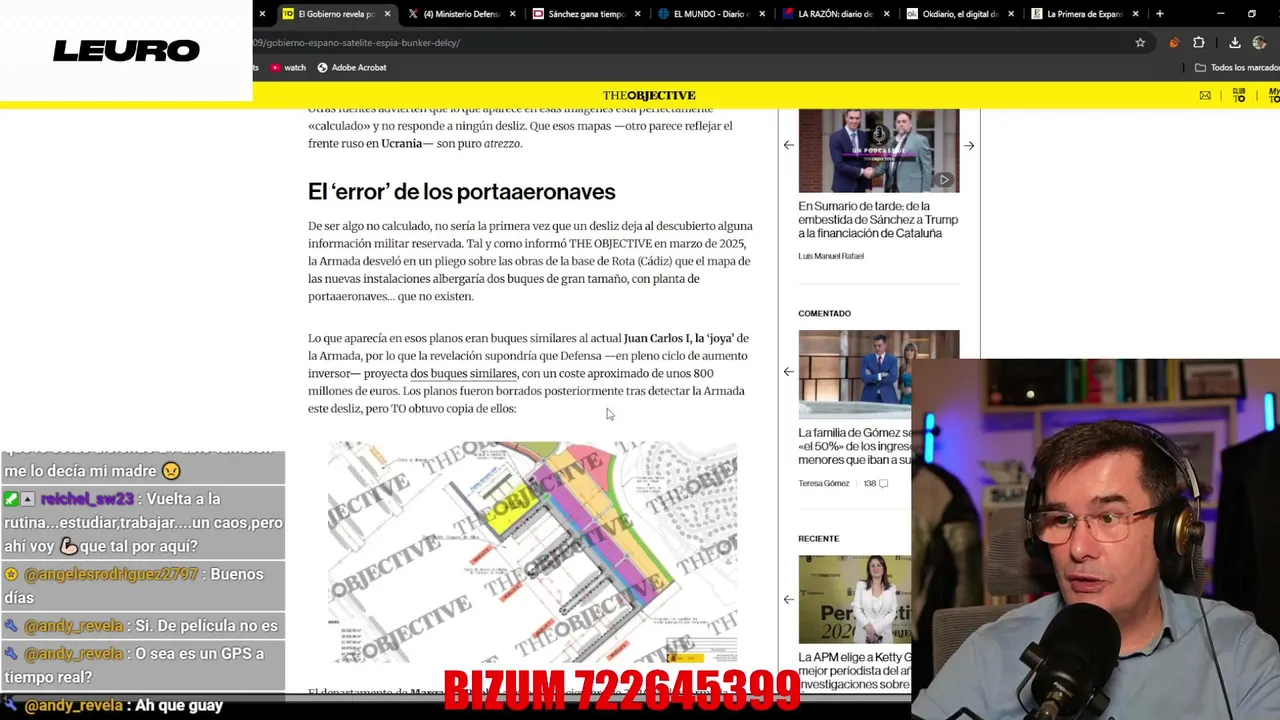Screen dimensions: 1280x720
Task: Play the podcast video thumbnail
Action: tap(878, 150)
